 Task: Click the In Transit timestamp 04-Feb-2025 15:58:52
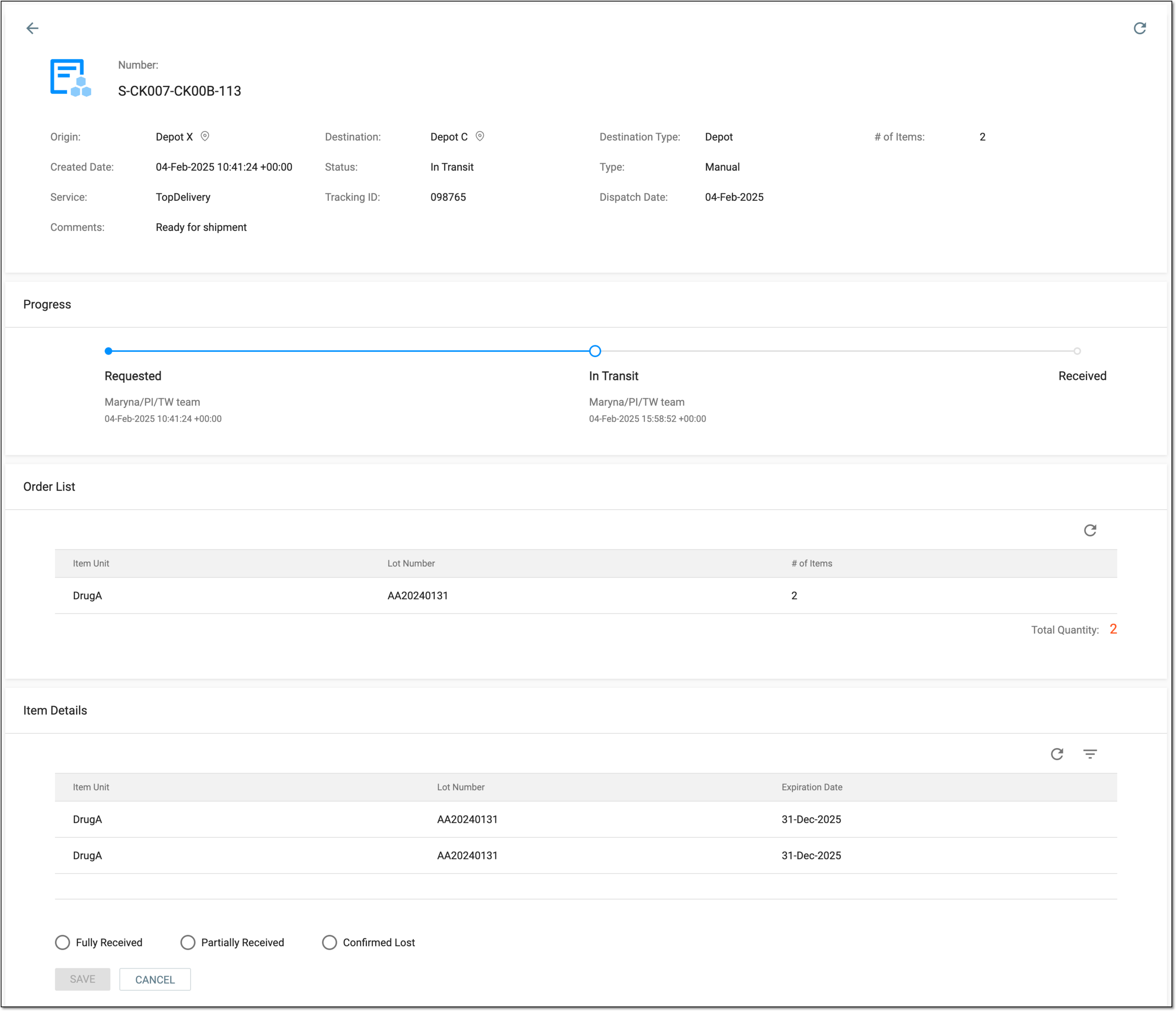pos(647,418)
